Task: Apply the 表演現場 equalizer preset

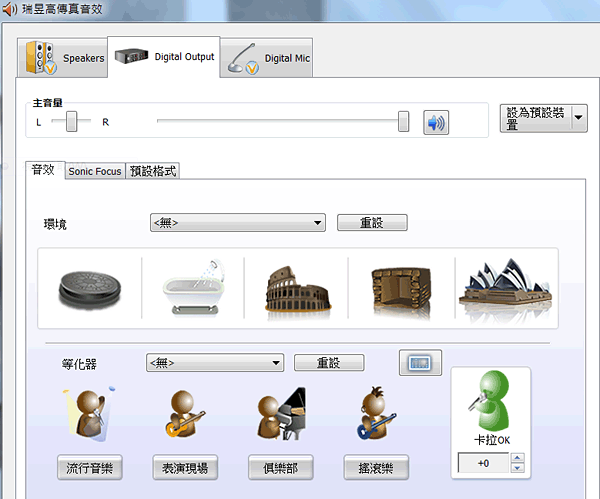Action: point(185,467)
